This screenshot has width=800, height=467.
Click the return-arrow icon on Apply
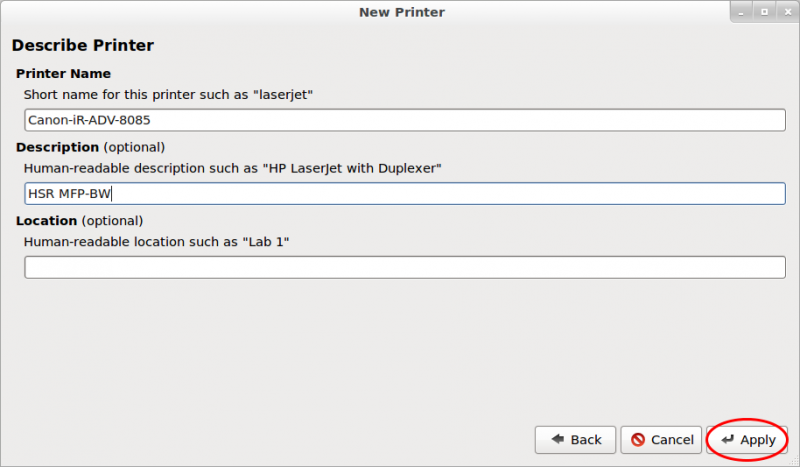coord(728,439)
